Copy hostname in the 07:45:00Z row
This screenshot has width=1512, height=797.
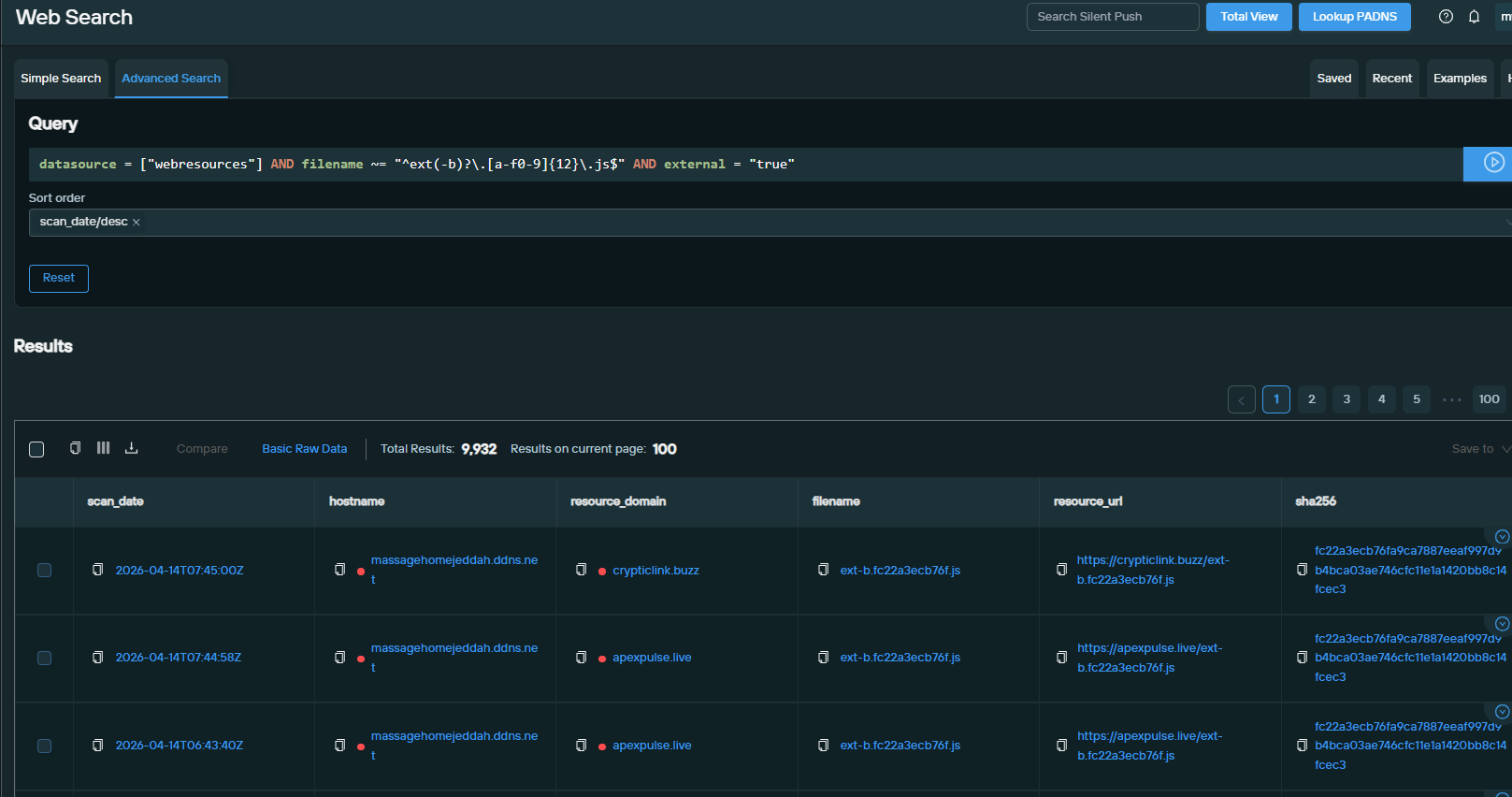pyautogui.click(x=339, y=570)
